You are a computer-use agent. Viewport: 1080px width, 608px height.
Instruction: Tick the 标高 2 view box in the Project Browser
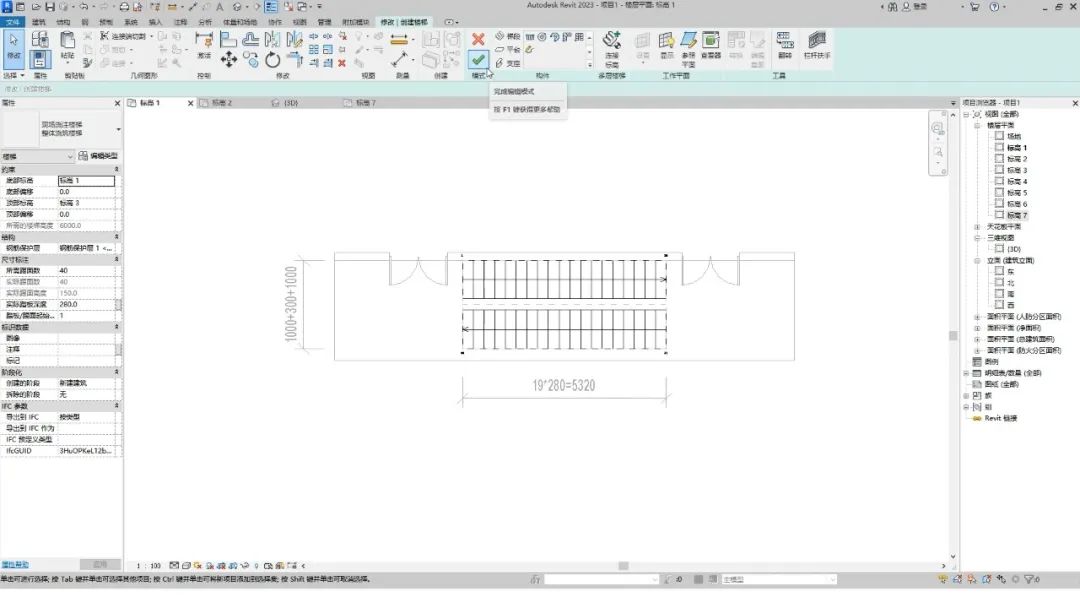tap(999, 158)
